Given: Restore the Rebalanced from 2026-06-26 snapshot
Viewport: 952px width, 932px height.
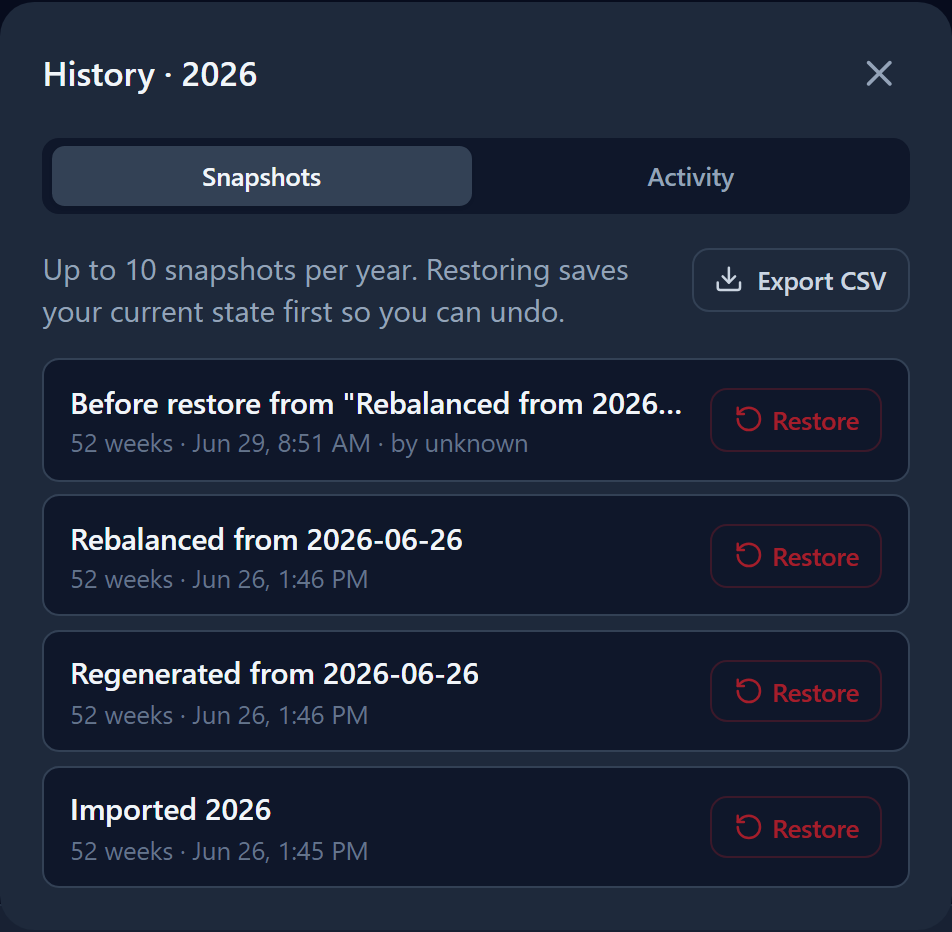Looking at the screenshot, I should [795, 556].
